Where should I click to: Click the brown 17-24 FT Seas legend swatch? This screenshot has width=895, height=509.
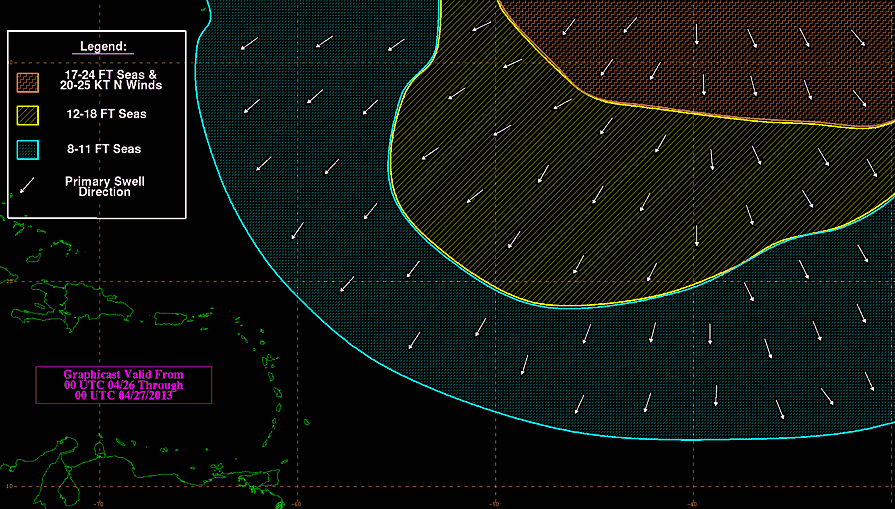pyautogui.click(x=27, y=82)
